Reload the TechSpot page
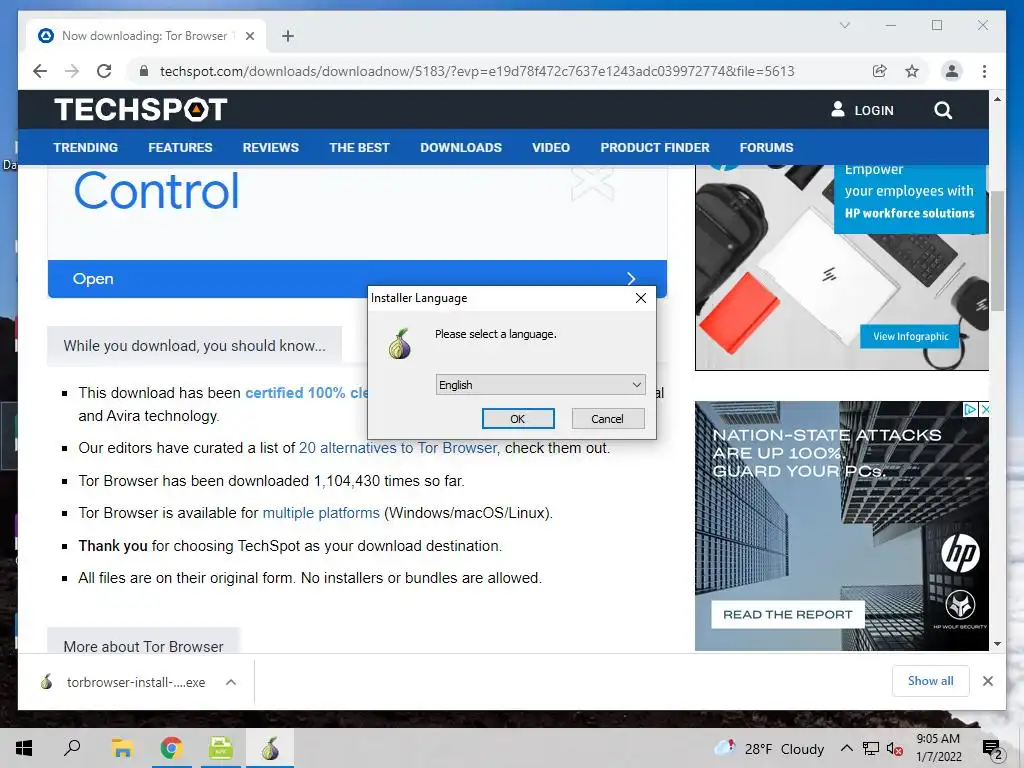This screenshot has width=1024, height=768. pyautogui.click(x=104, y=71)
